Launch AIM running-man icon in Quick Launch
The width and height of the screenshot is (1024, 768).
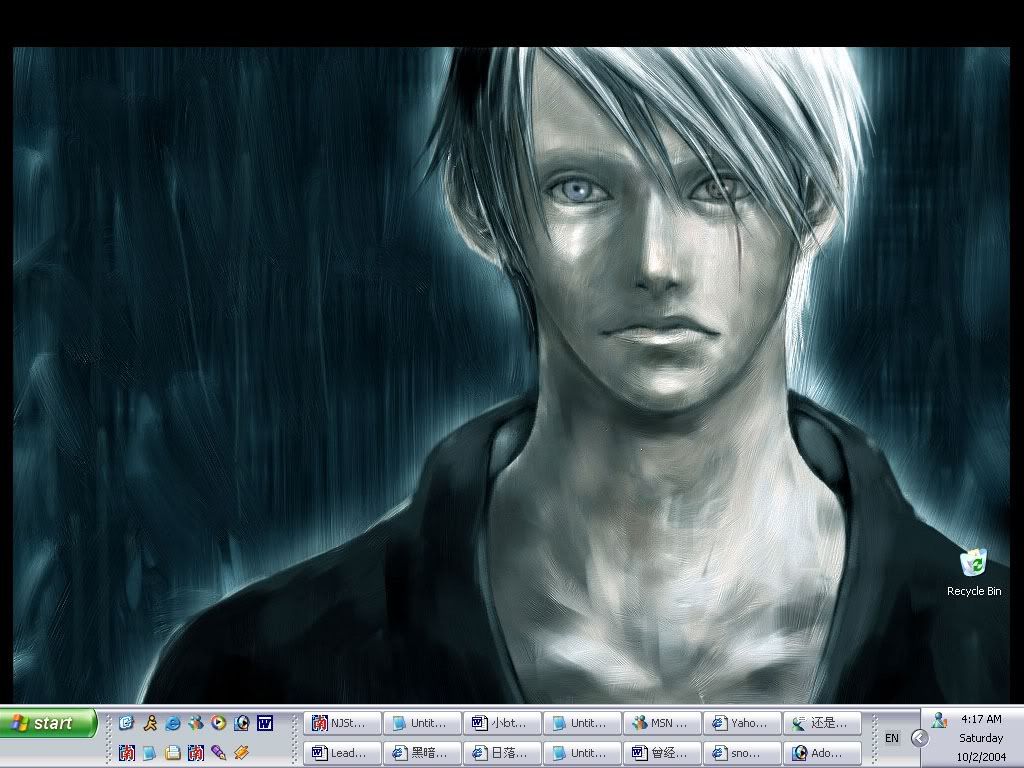pyautogui.click(x=150, y=723)
